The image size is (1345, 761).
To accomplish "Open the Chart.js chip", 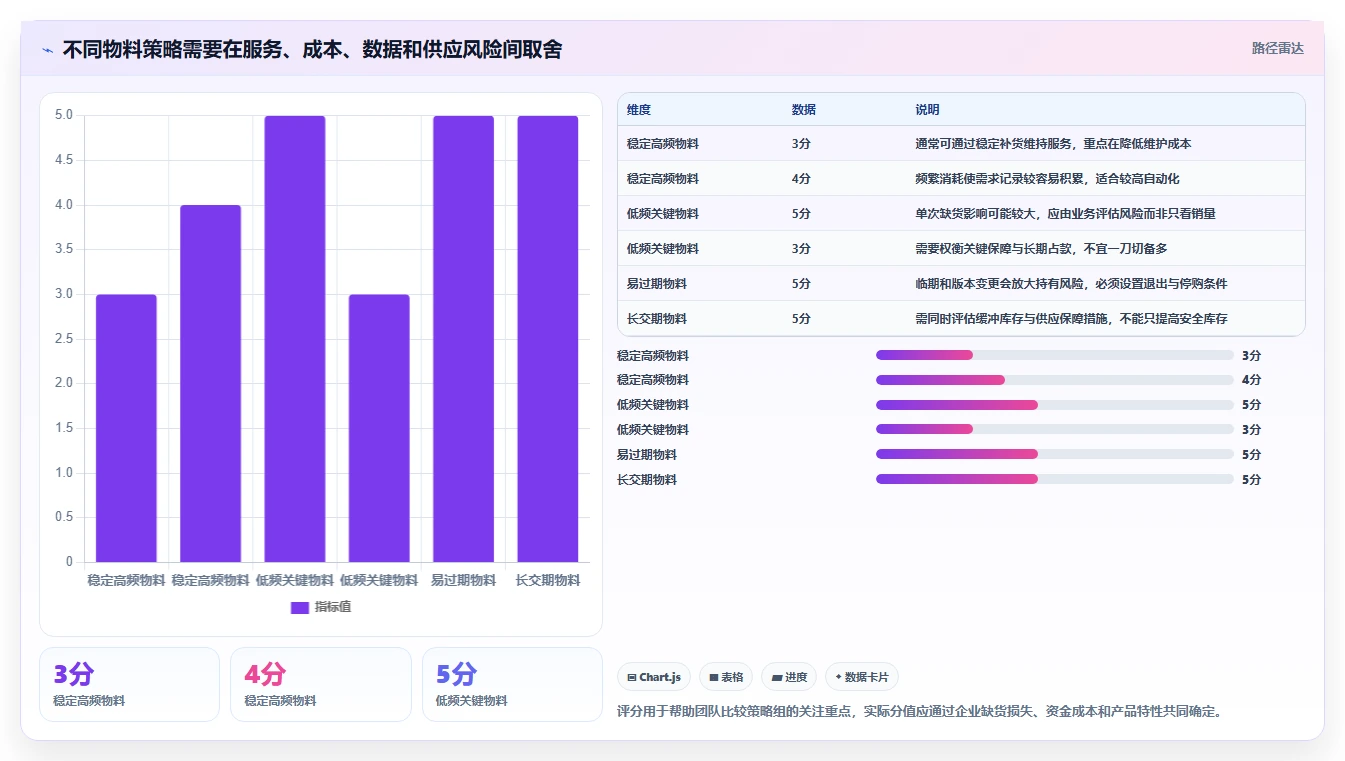I will point(654,677).
